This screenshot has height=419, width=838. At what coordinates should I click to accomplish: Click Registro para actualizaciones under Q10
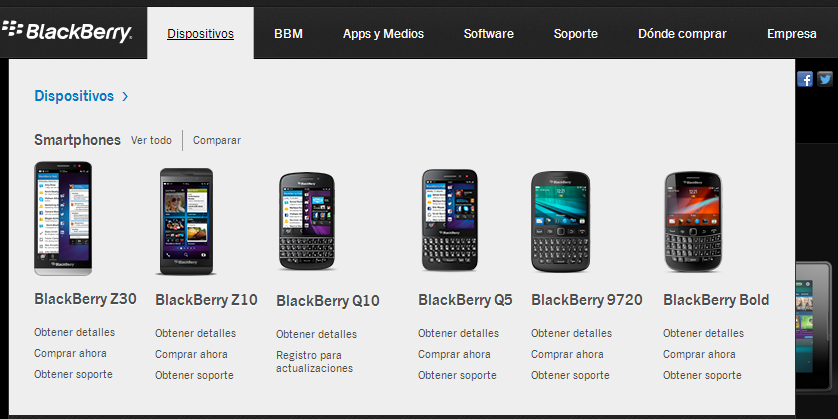(x=314, y=362)
